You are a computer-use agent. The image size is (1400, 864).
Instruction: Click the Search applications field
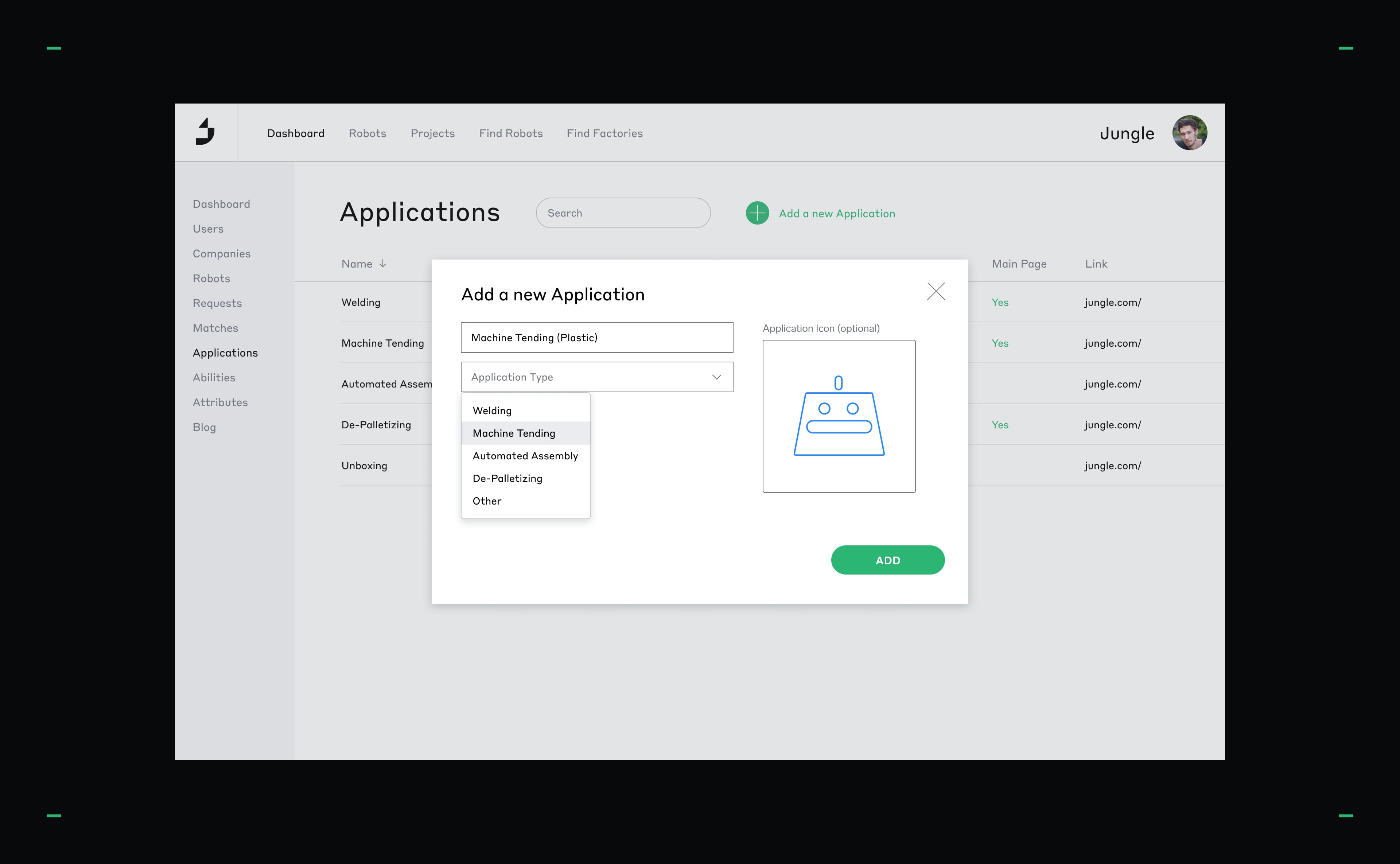click(x=623, y=213)
